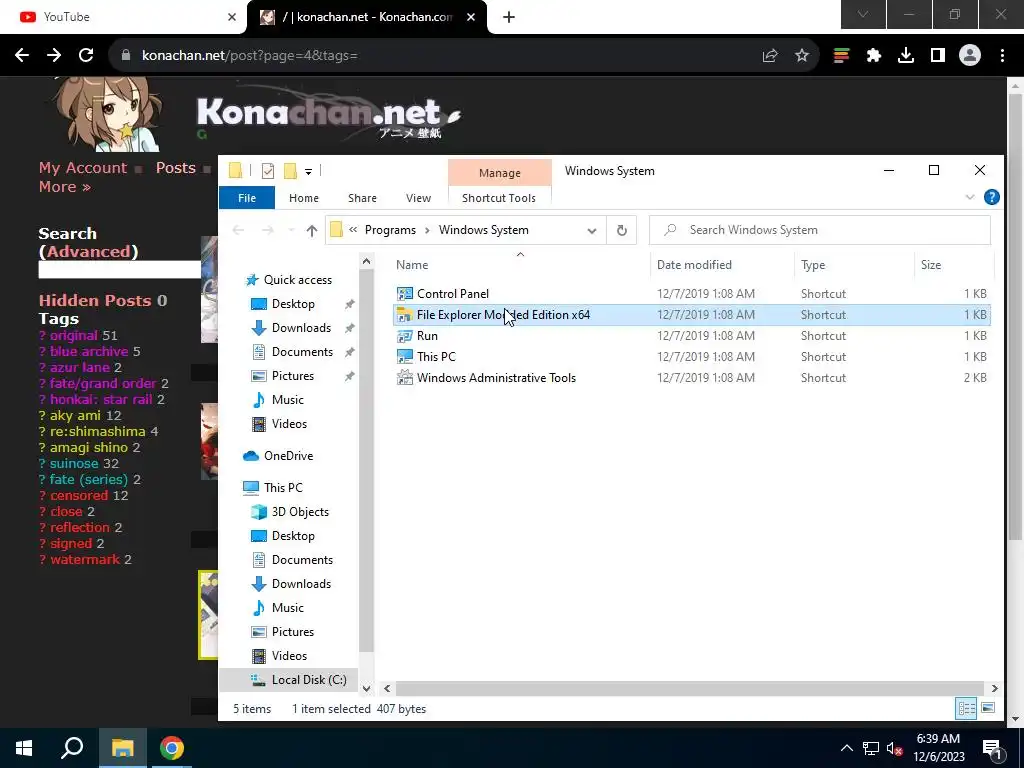Open Quick access in navigation pane
This screenshot has width=1024, height=768.
click(x=298, y=280)
